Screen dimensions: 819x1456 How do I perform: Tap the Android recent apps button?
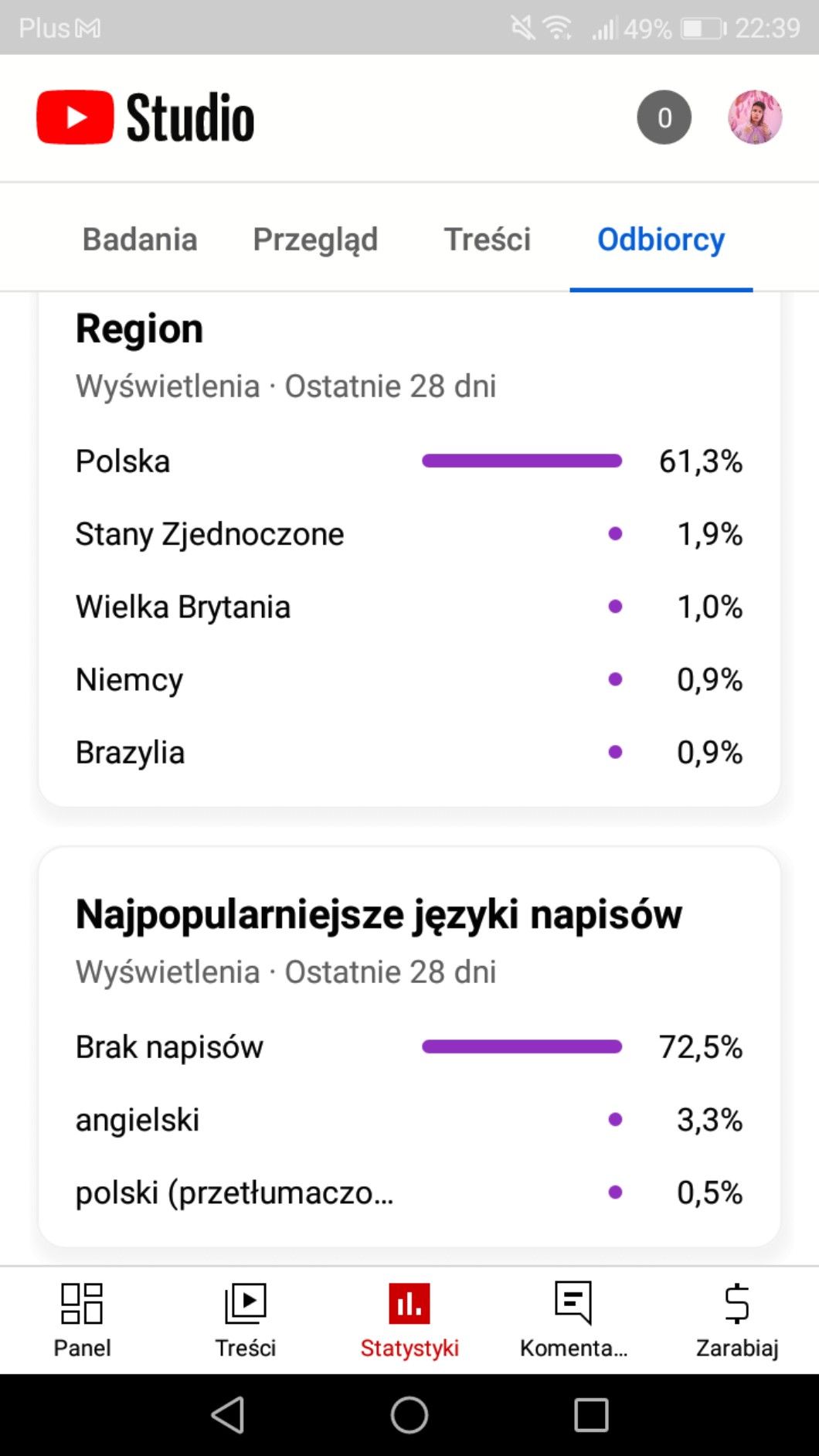[x=591, y=1415]
